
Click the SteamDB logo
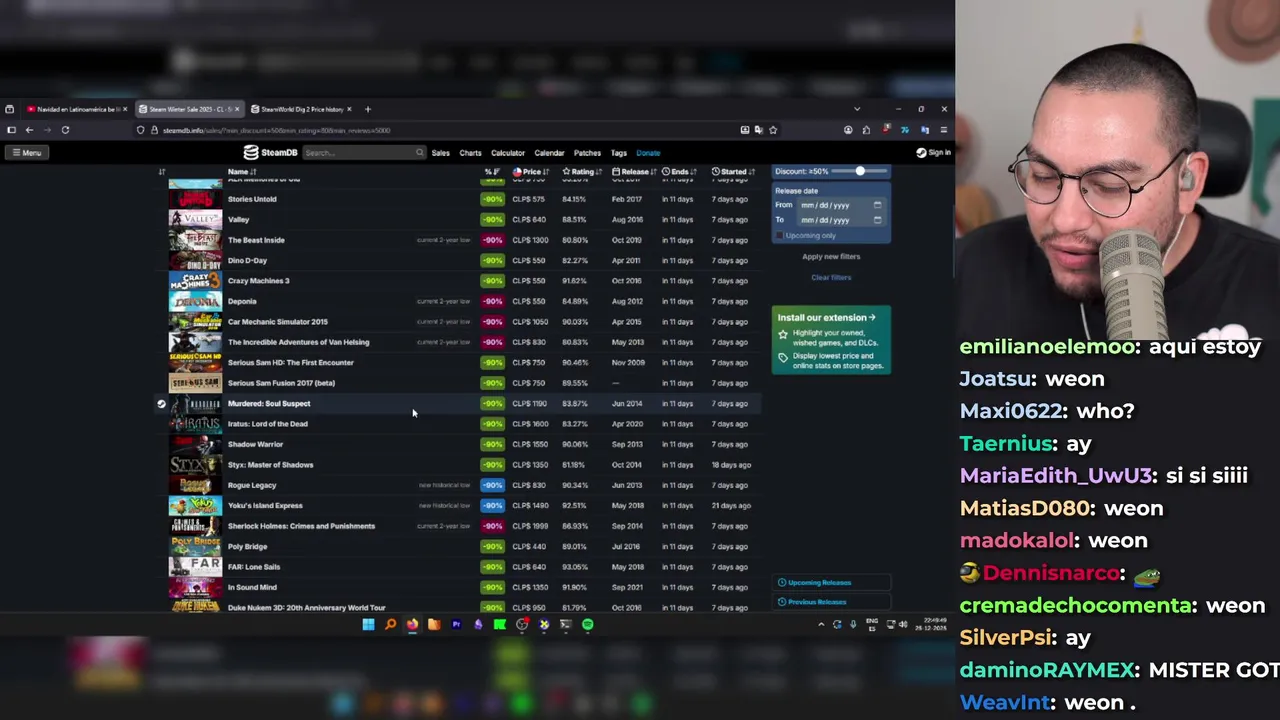[x=271, y=153]
